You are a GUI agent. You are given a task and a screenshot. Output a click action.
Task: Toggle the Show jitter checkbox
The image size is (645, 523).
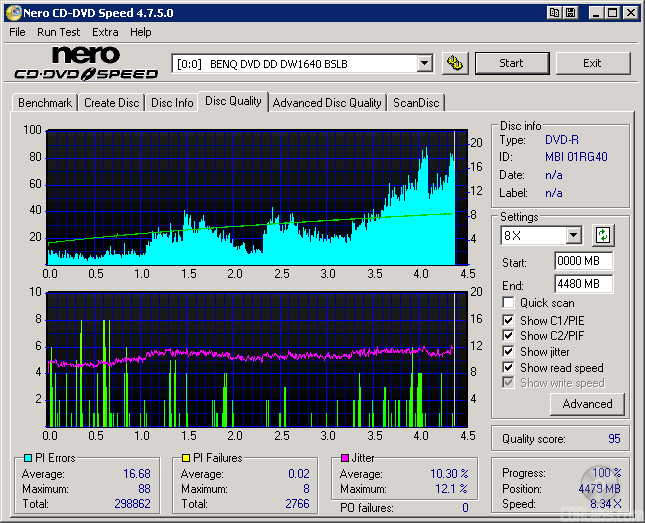pos(509,352)
